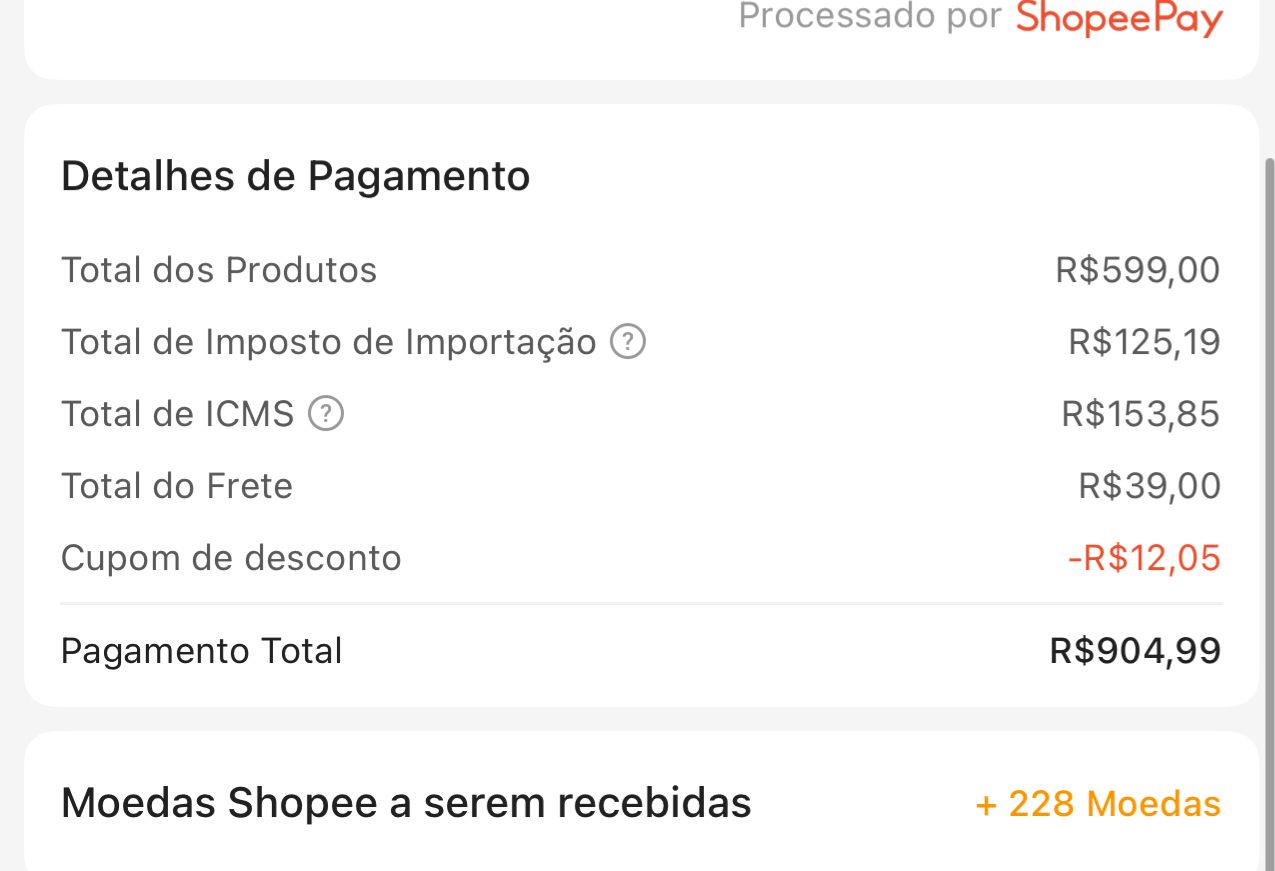The image size is (1275, 871).
Task: Tap the ShopeePay logo
Action: [x=1119, y=17]
